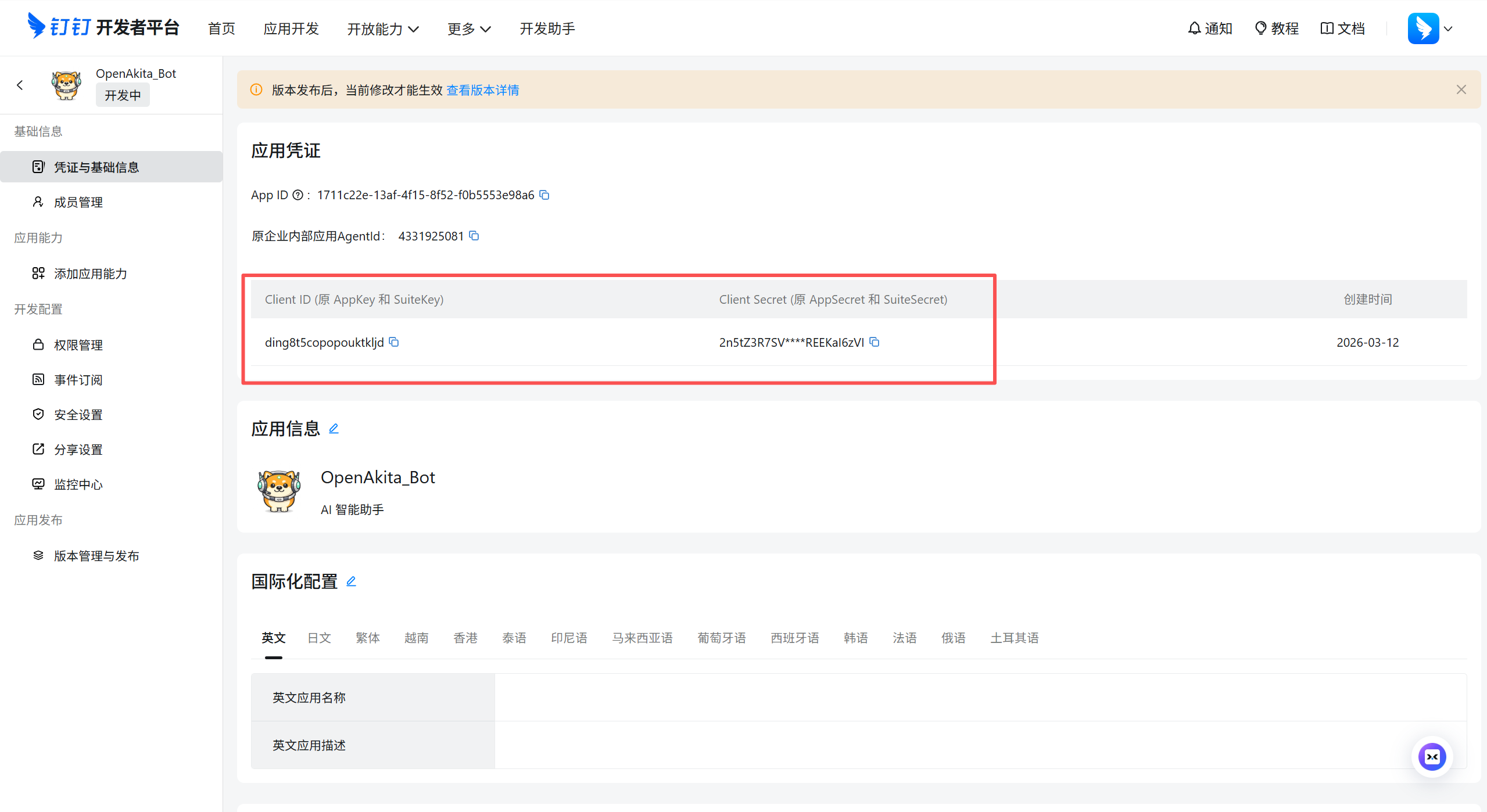
Task: Switch to the 韩语 language tab
Action: (856, 638)
